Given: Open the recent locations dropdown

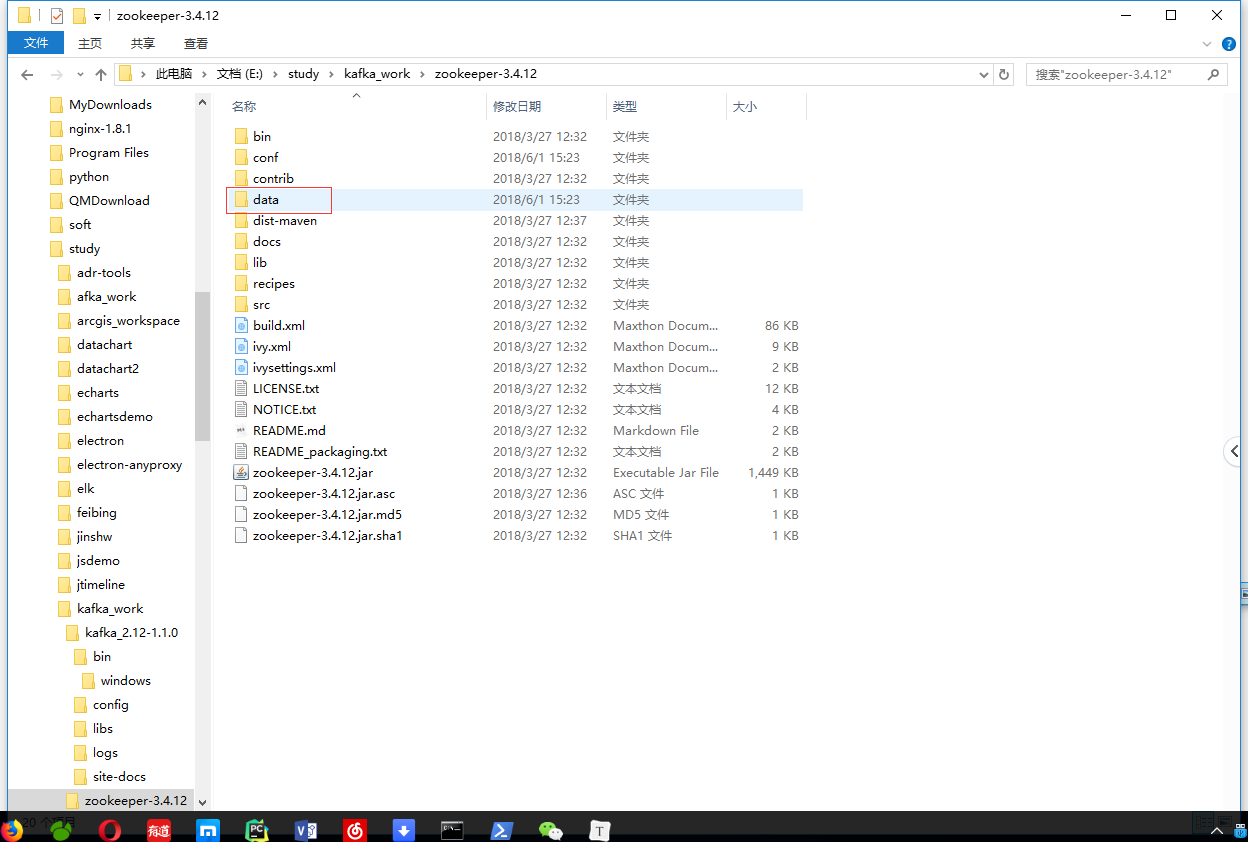Looking at the screenshot, I should tap(80, 75).
